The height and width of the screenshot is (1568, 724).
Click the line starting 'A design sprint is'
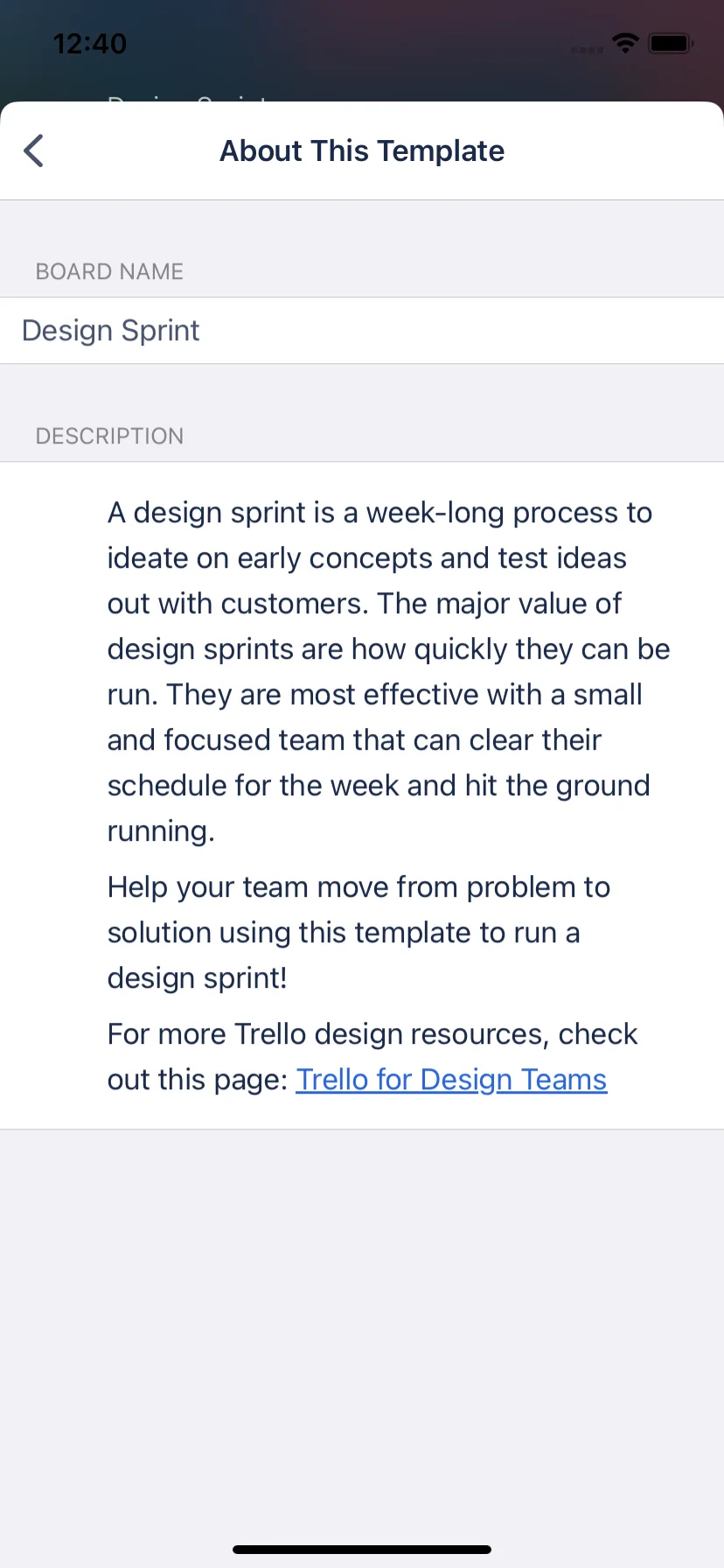pyautogui.click(x=379, y=513)
